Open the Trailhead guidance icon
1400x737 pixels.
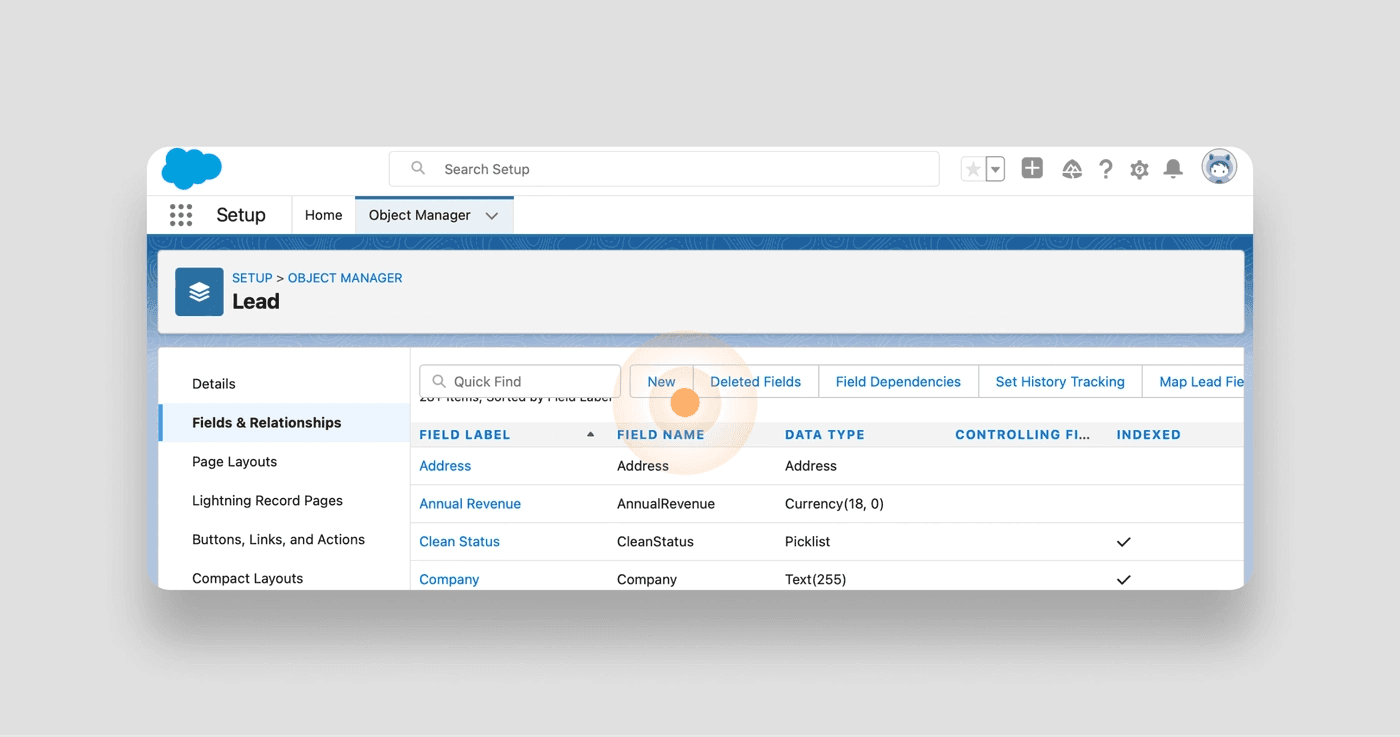click(x=1072, y=170)
